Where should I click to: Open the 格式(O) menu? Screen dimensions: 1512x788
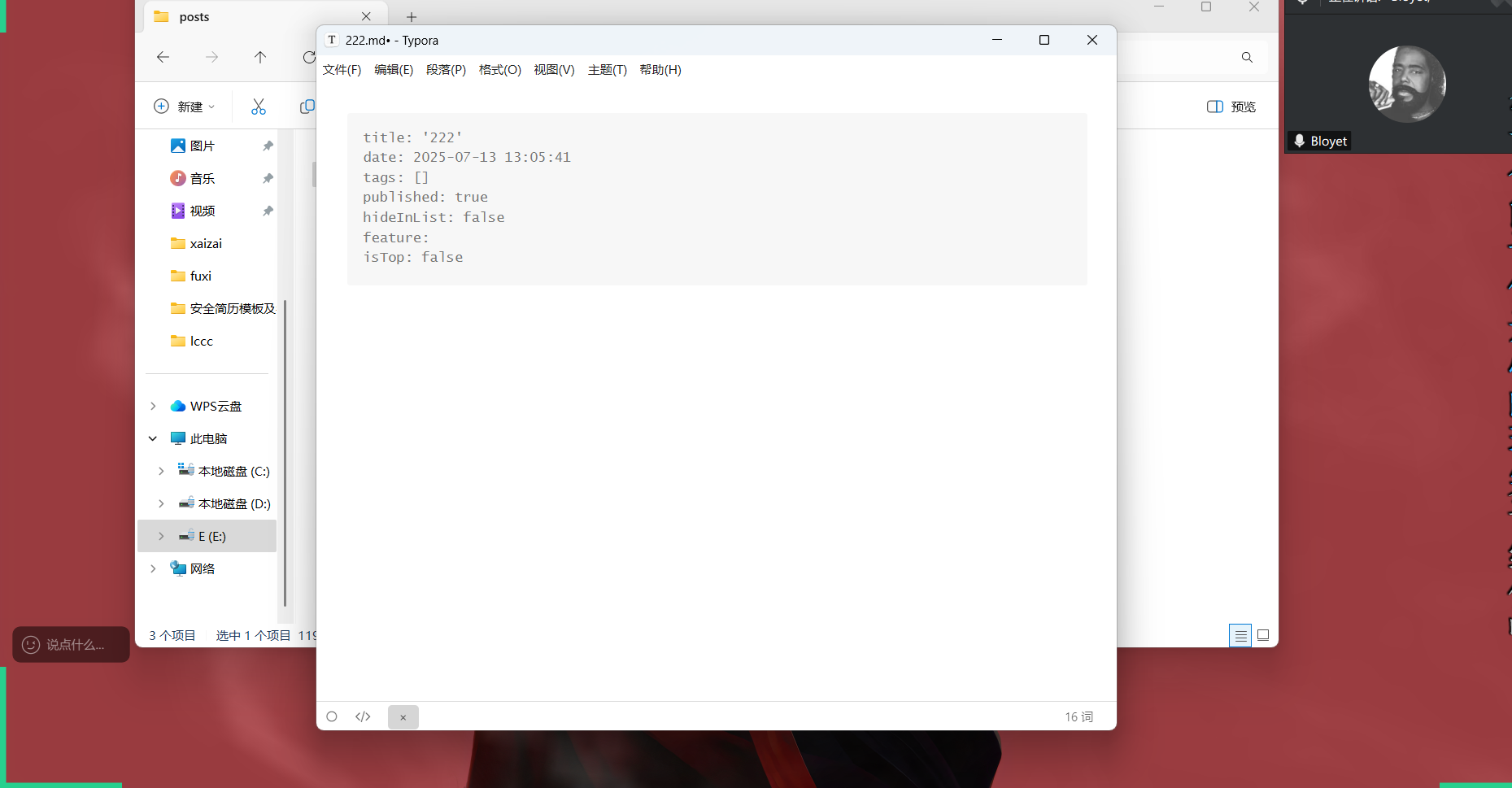[x=499, y=70]
